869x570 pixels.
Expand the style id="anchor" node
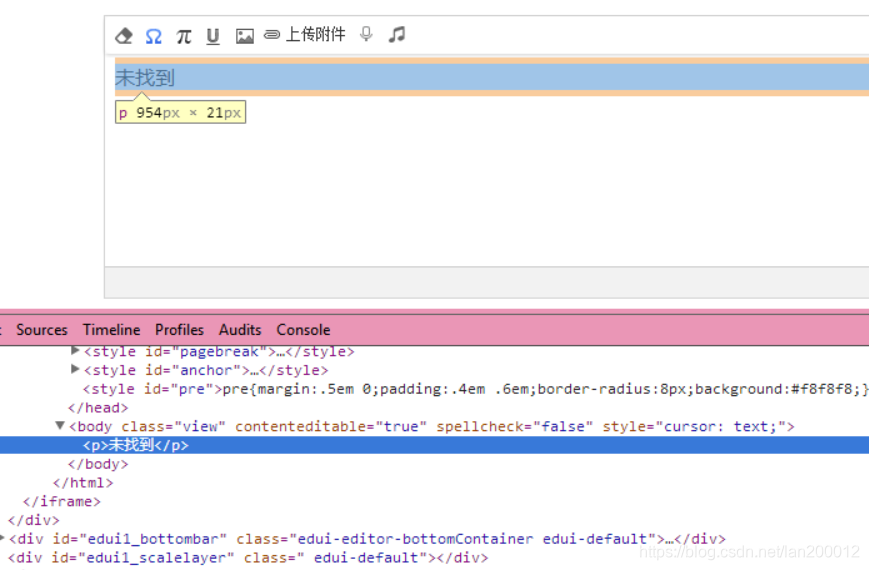pos(75,369)
